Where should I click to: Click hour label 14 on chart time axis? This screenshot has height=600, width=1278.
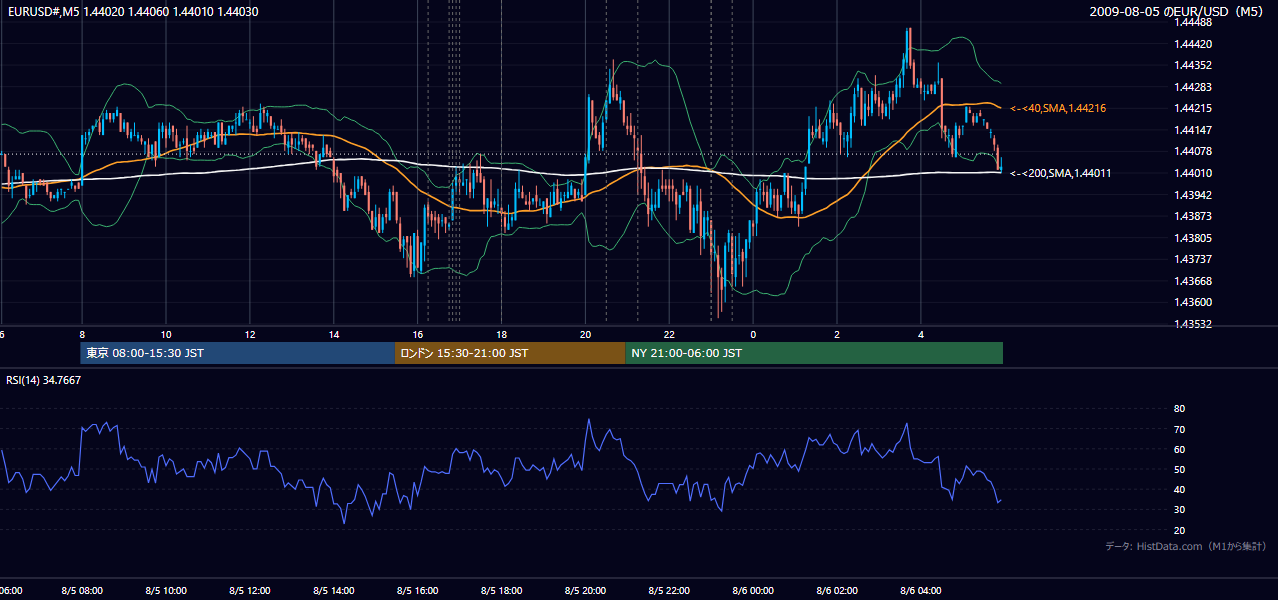click(334, 335)
